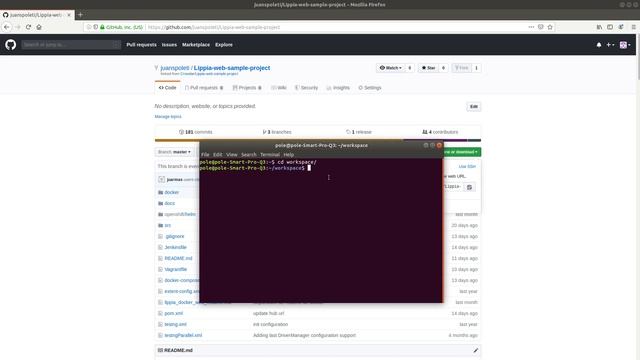640x360 pixels.
Task: Open Projects tab
Action: tap(247, 88)
